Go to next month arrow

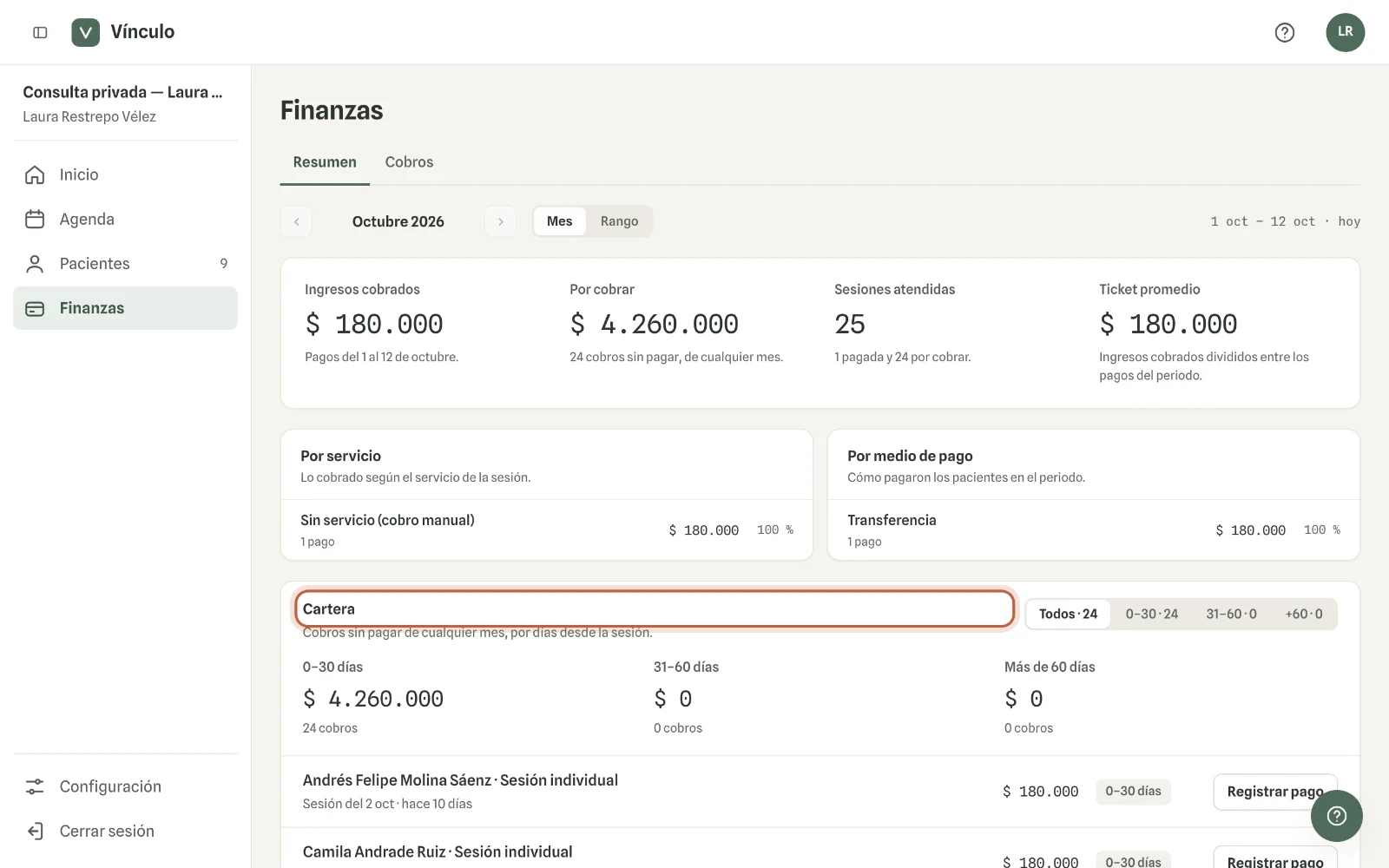500,221
